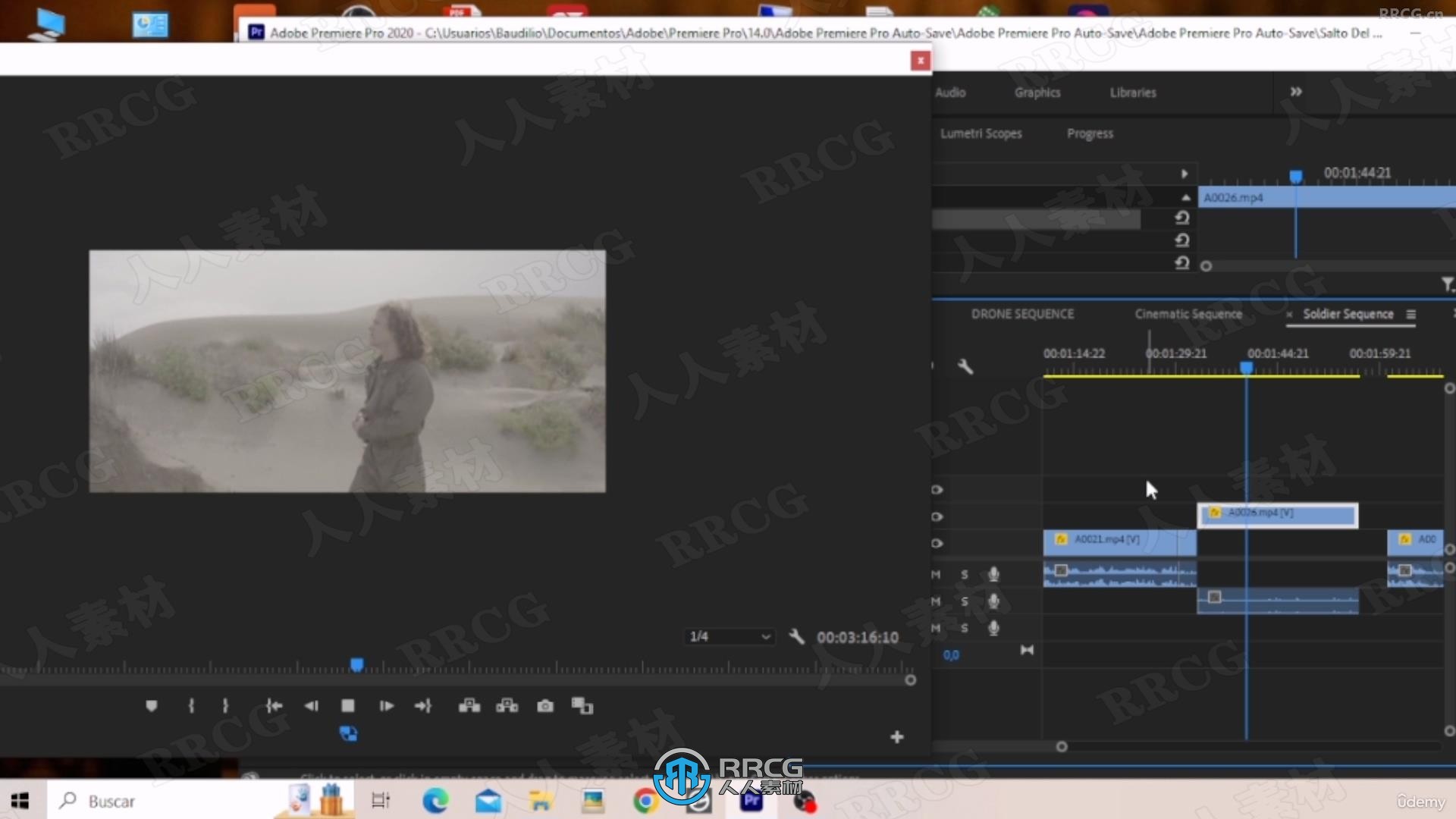Close the Soldier Sequence tab with x
The width and height of the screenshot is (1456, 819).
(1289, 315)
